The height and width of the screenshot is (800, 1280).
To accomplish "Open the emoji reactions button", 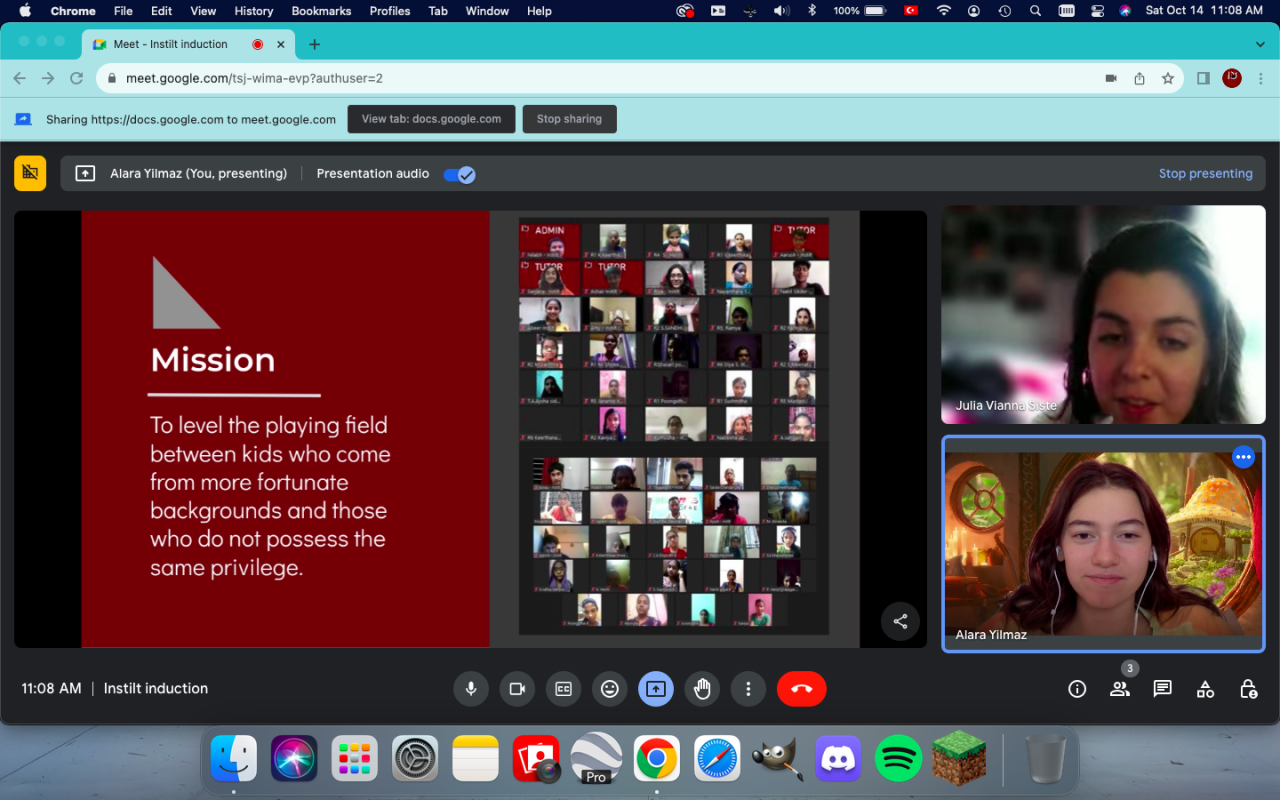I will pos(609,689).
